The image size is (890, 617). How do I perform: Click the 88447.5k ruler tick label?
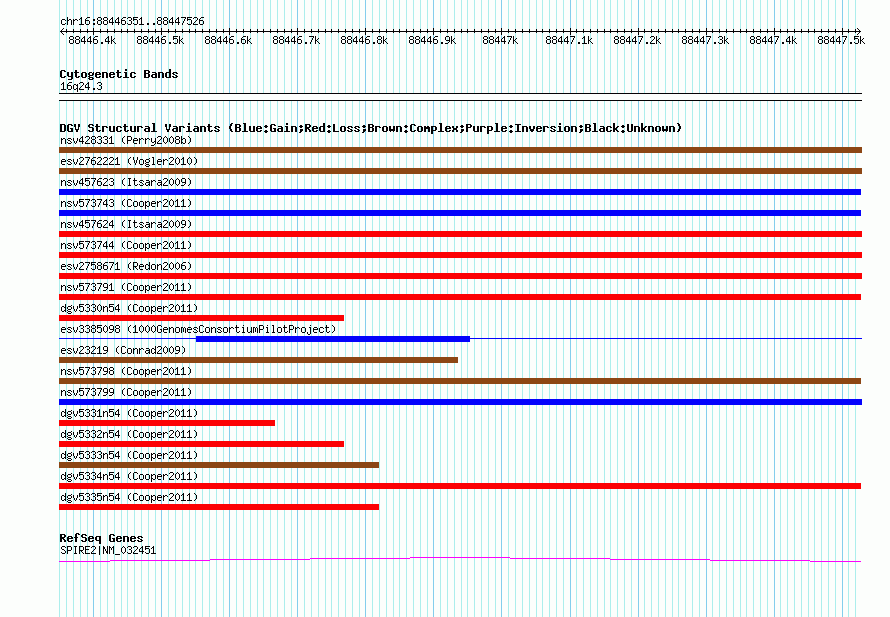[x=841, y=40]
